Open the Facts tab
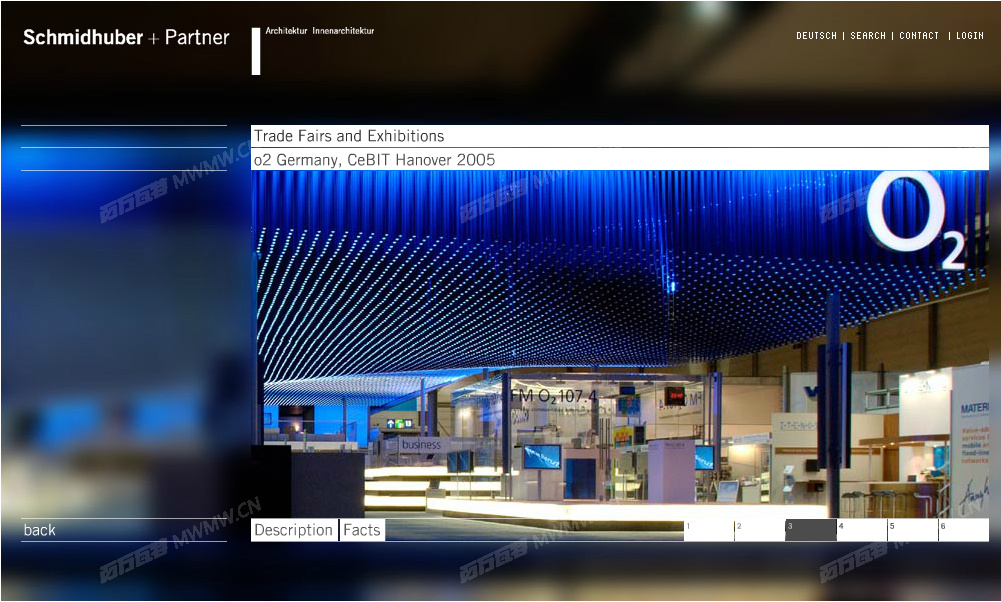This screenshot has width=1001, height=602. (x=362, y=530)
